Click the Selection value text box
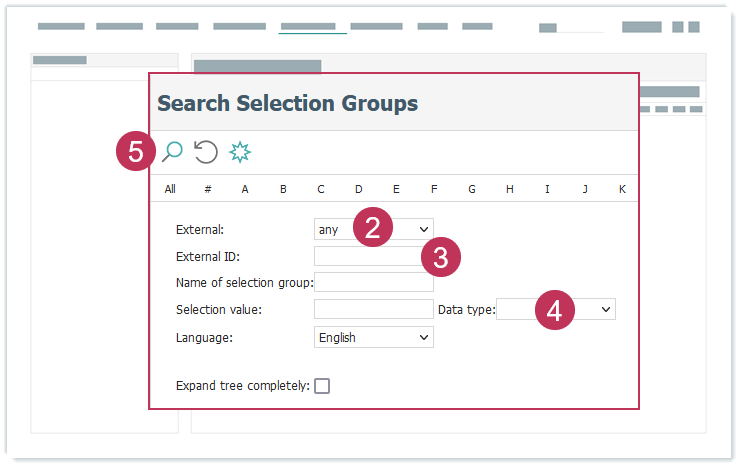Image resolution: width=741 pixels, height=468 pixels. coord(373,310)
